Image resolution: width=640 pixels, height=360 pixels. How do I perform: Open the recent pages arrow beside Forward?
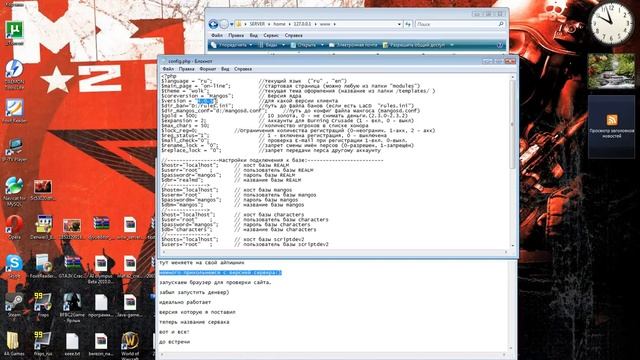coord(231,24)
